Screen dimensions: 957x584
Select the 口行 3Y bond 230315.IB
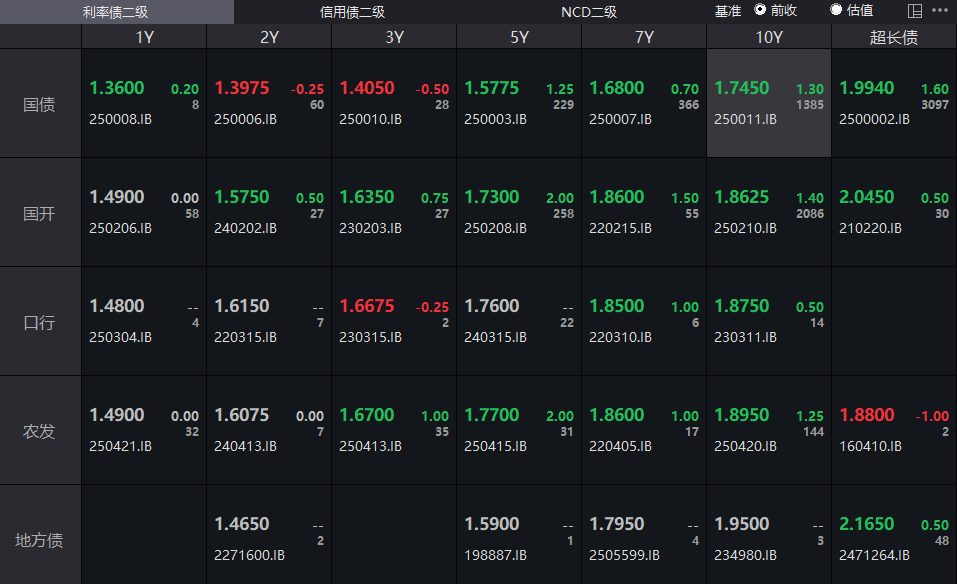pyautogui.click(x=393, y=321)
